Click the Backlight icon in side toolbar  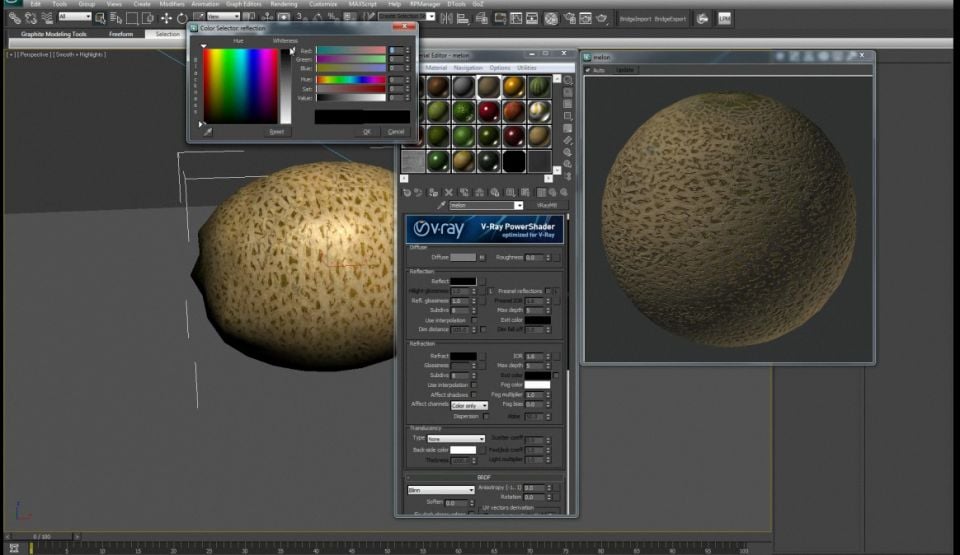pyautogui.click(x=568, y=92)
